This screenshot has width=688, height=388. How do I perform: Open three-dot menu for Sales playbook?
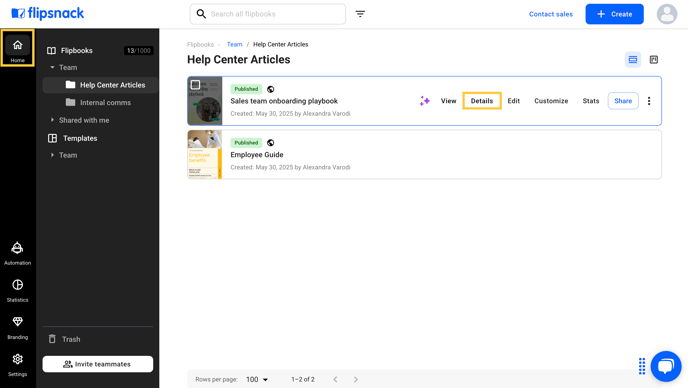[x=649, y=101]
